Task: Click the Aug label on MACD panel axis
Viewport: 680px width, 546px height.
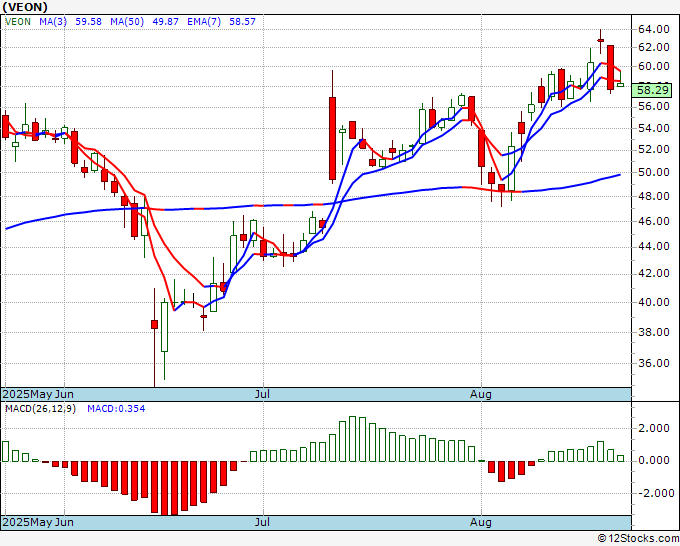Action: coord(481,522)
